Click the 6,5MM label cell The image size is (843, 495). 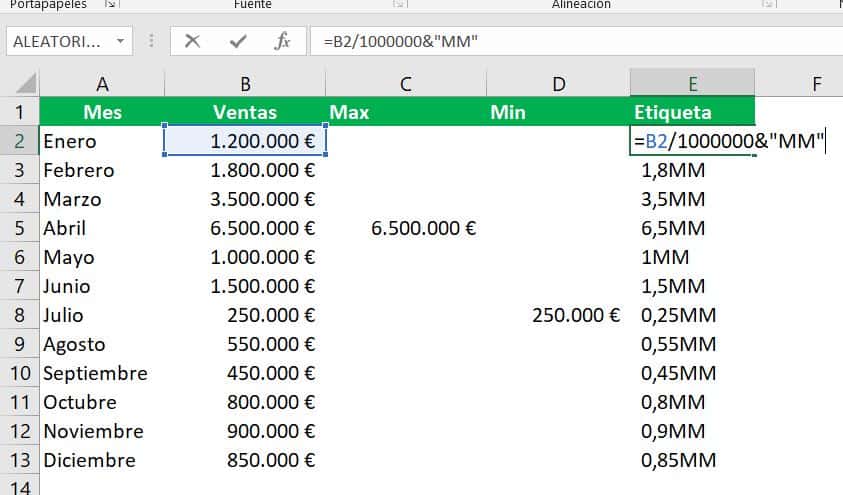[692, 228]
